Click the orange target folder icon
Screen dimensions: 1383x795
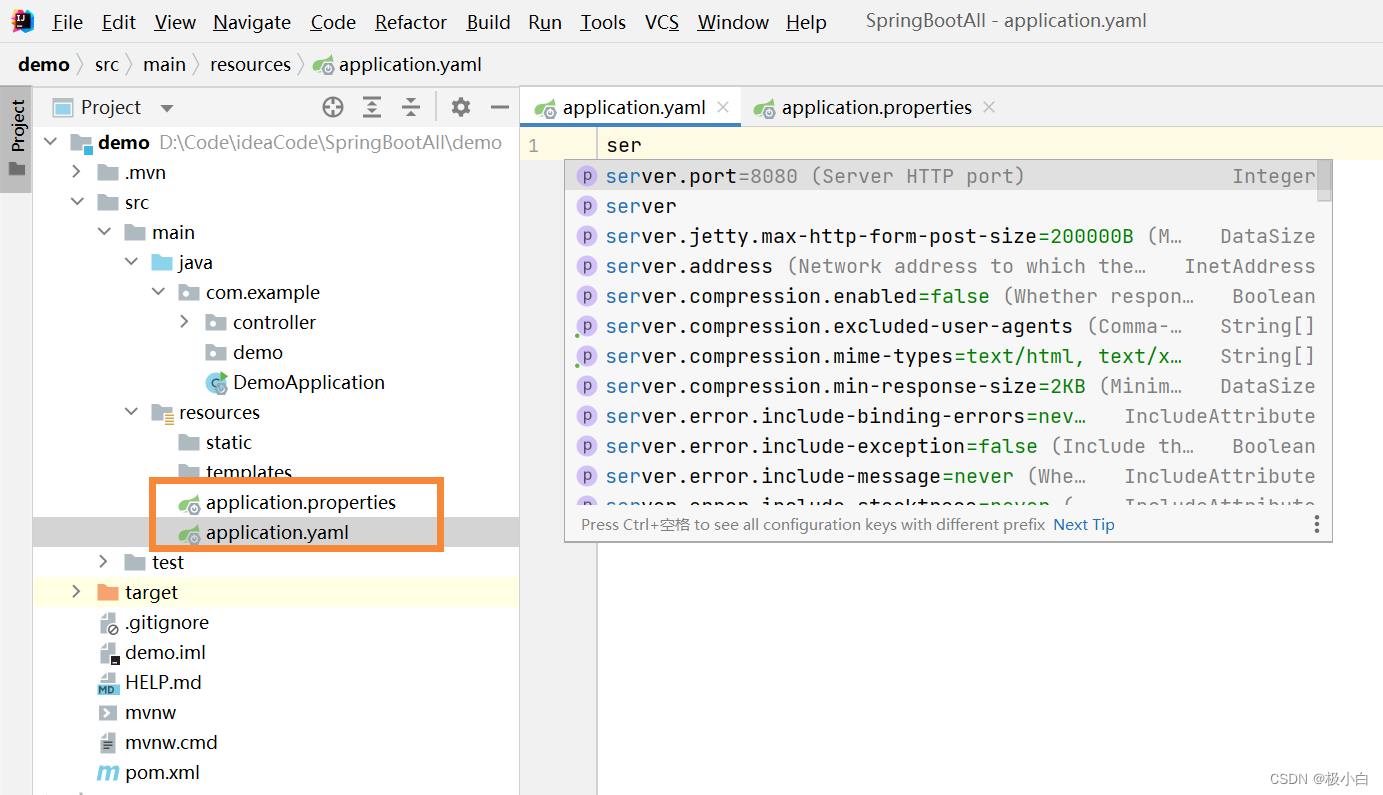click(x=108, y=592)
